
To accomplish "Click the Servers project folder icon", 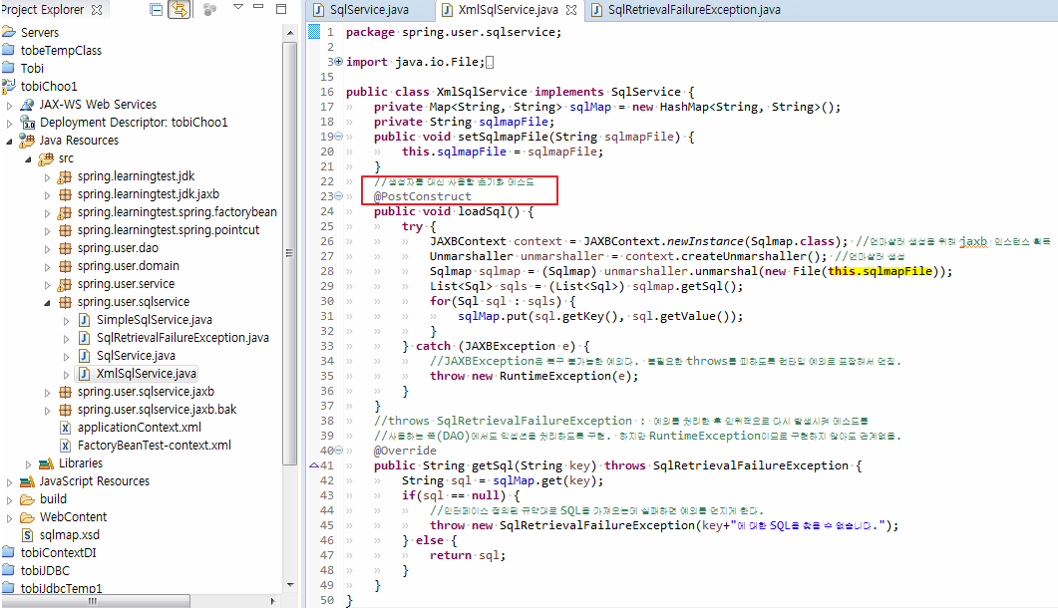I will point(9,32).
